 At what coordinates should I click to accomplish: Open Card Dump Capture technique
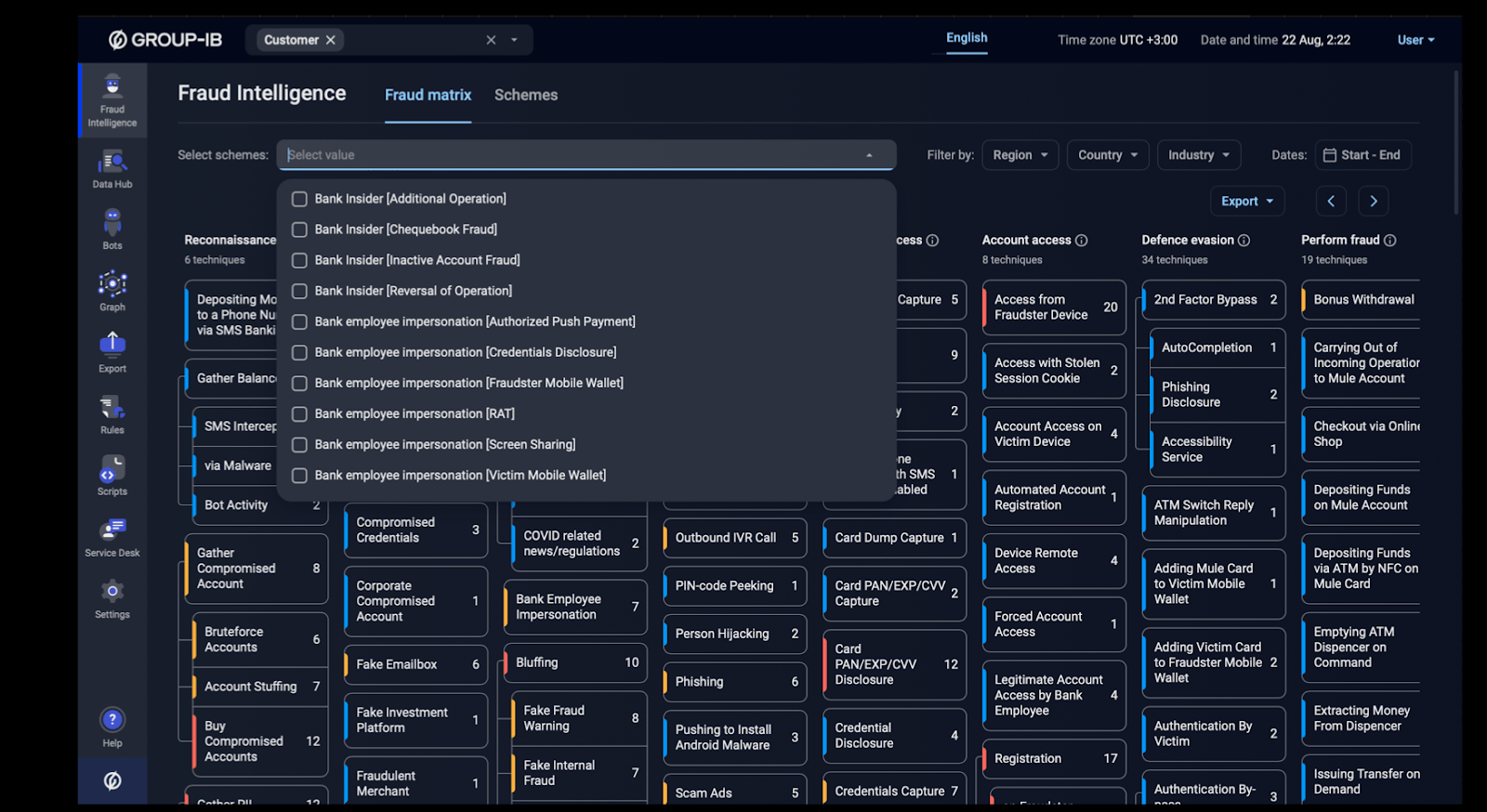(894, 538)
